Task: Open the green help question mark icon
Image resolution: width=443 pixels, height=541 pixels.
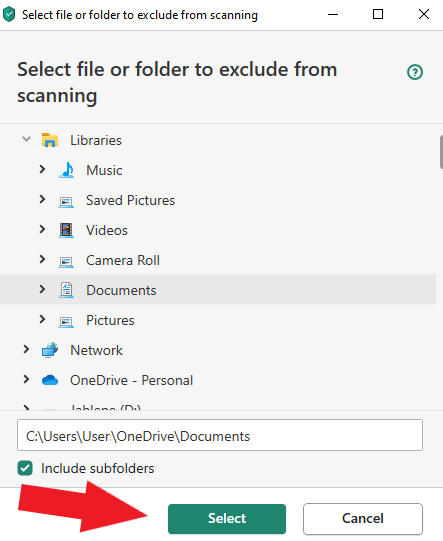Action: coord(415,72)
